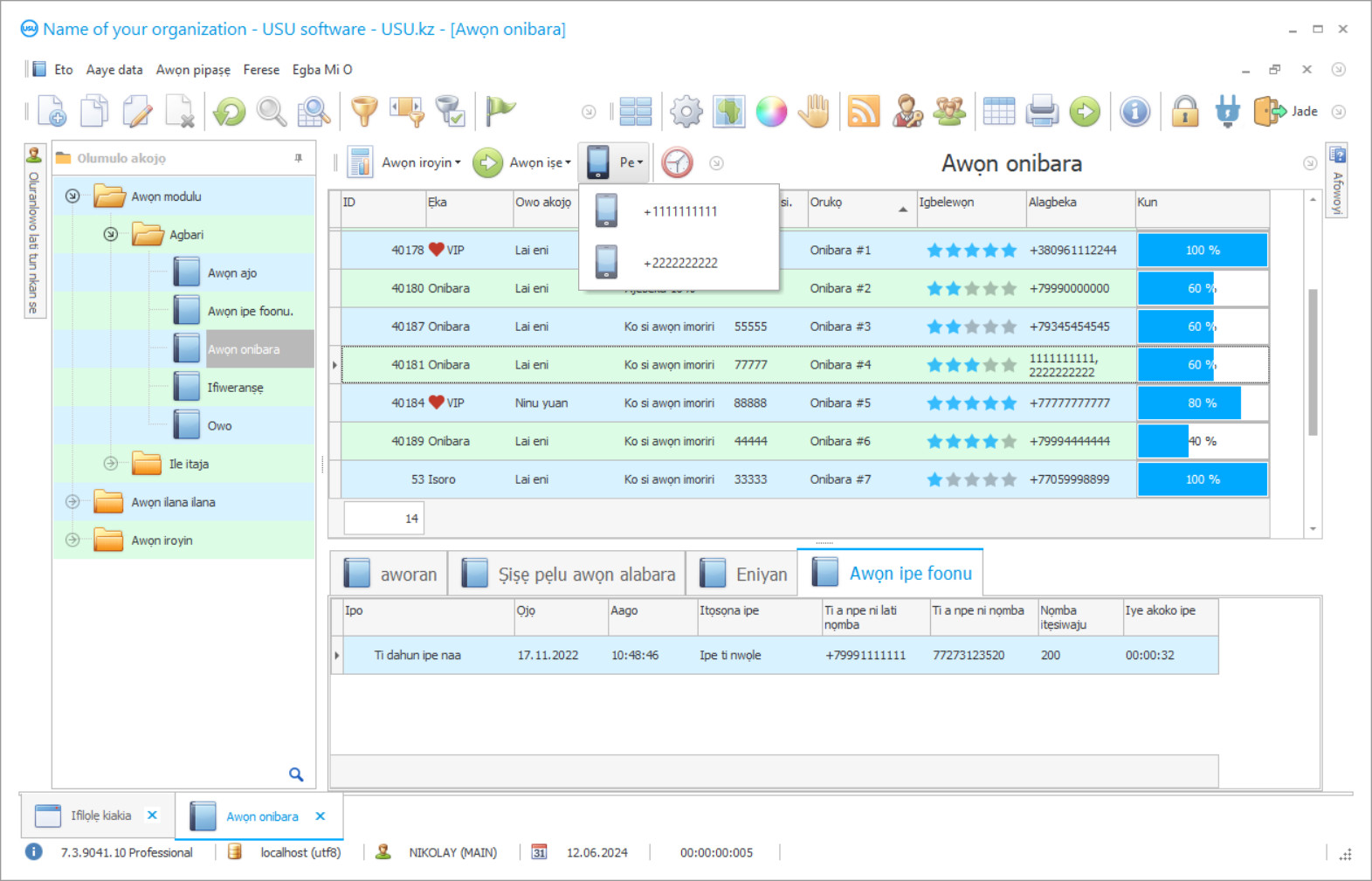Click the pin icon of Olumulo akojọ panel

pos(299,158)
